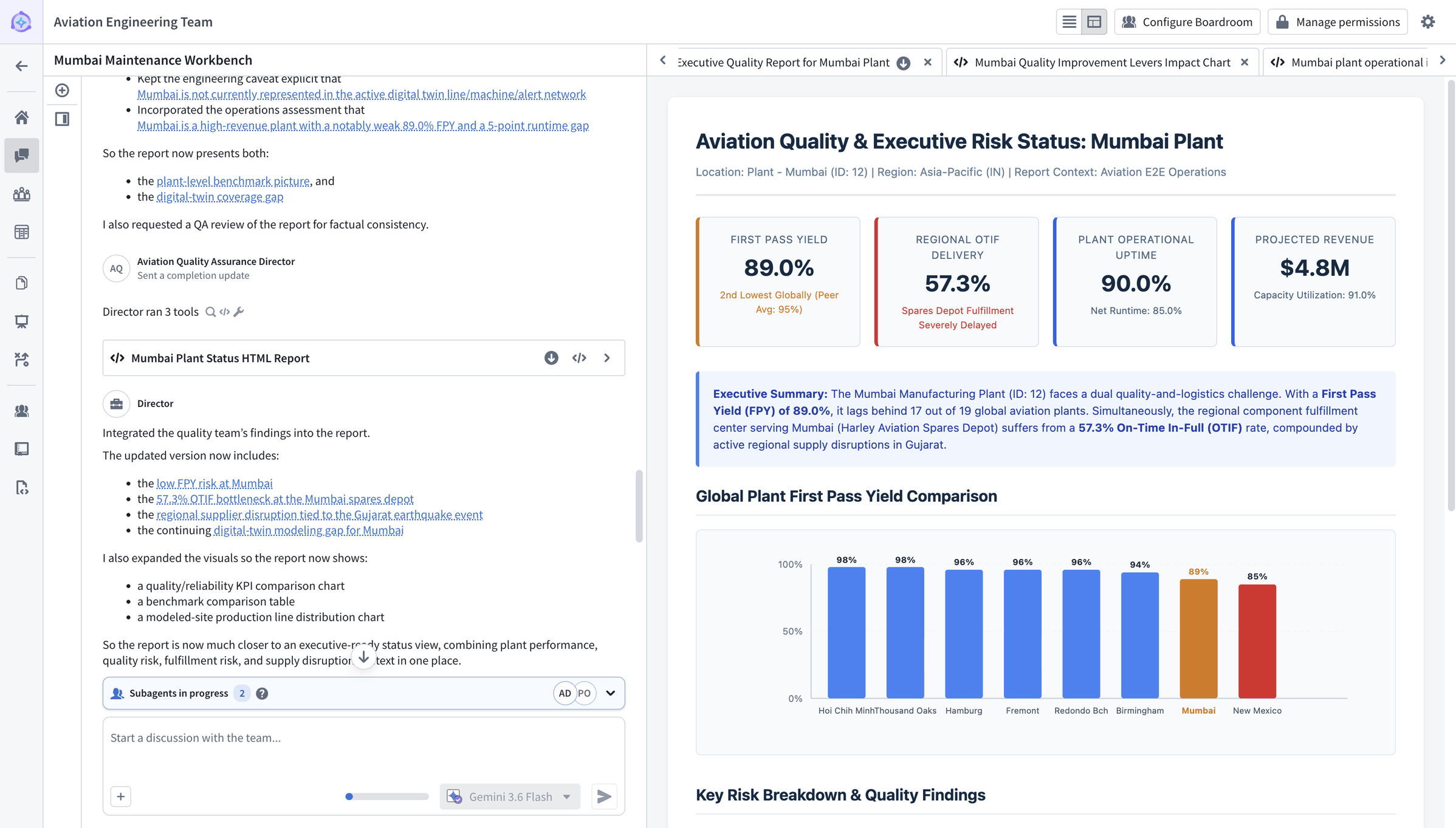
Task: Open the presentation board sidebar icon
Action: [21, 321]
